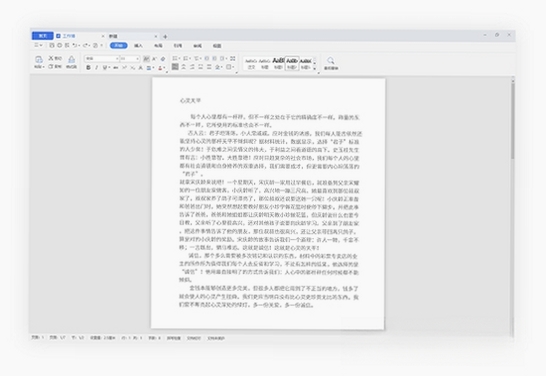Click the blue Home (首页) button
Screen dimensions: 546x376
42,36
